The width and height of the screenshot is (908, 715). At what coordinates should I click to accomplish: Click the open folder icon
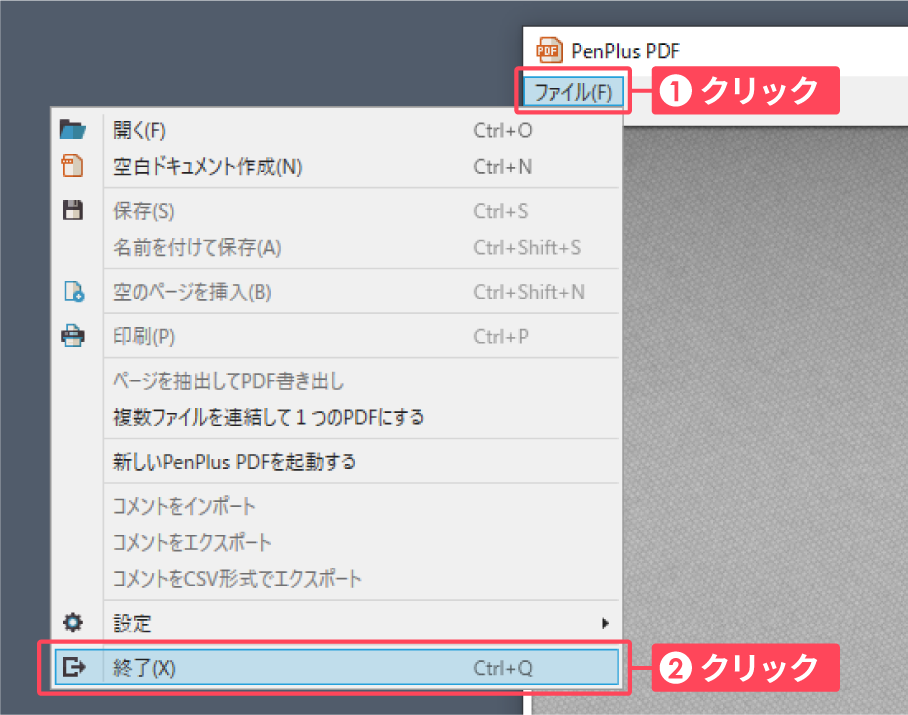pyautogui.click(x=73, y=130)
